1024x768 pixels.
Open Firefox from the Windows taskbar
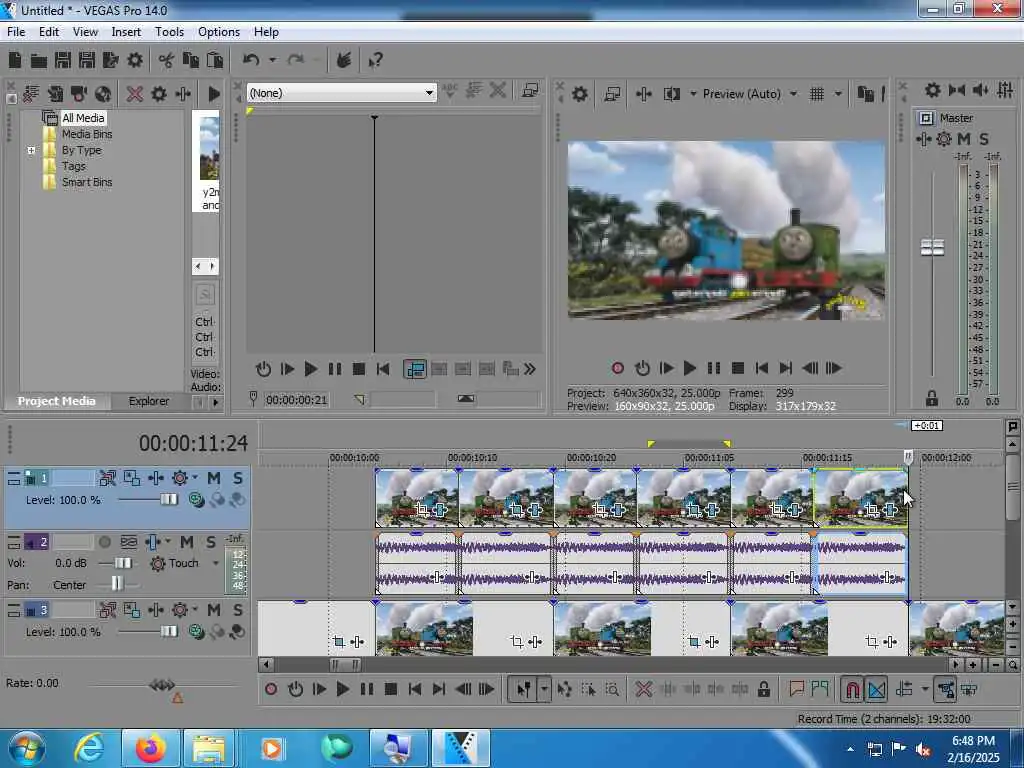pyautogui.click(x=150, y=748)
